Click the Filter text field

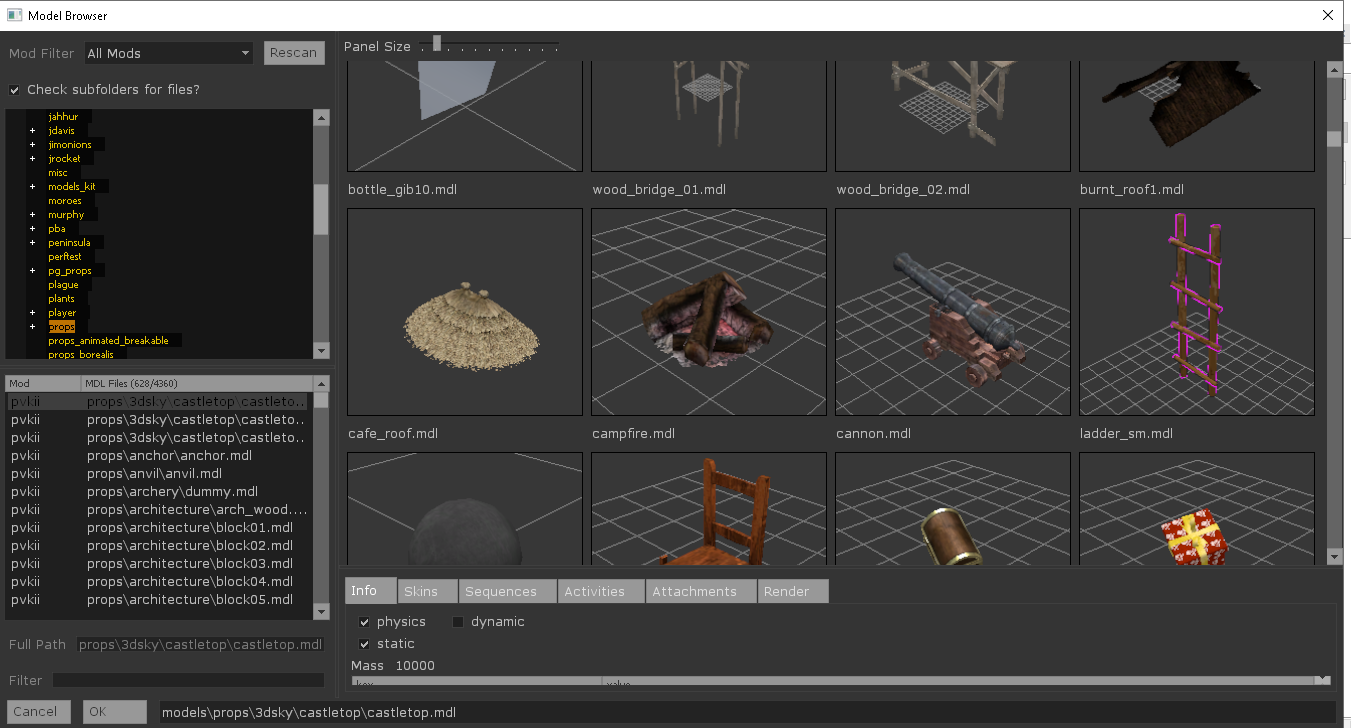pyautogui.click(x=189, y=680)
